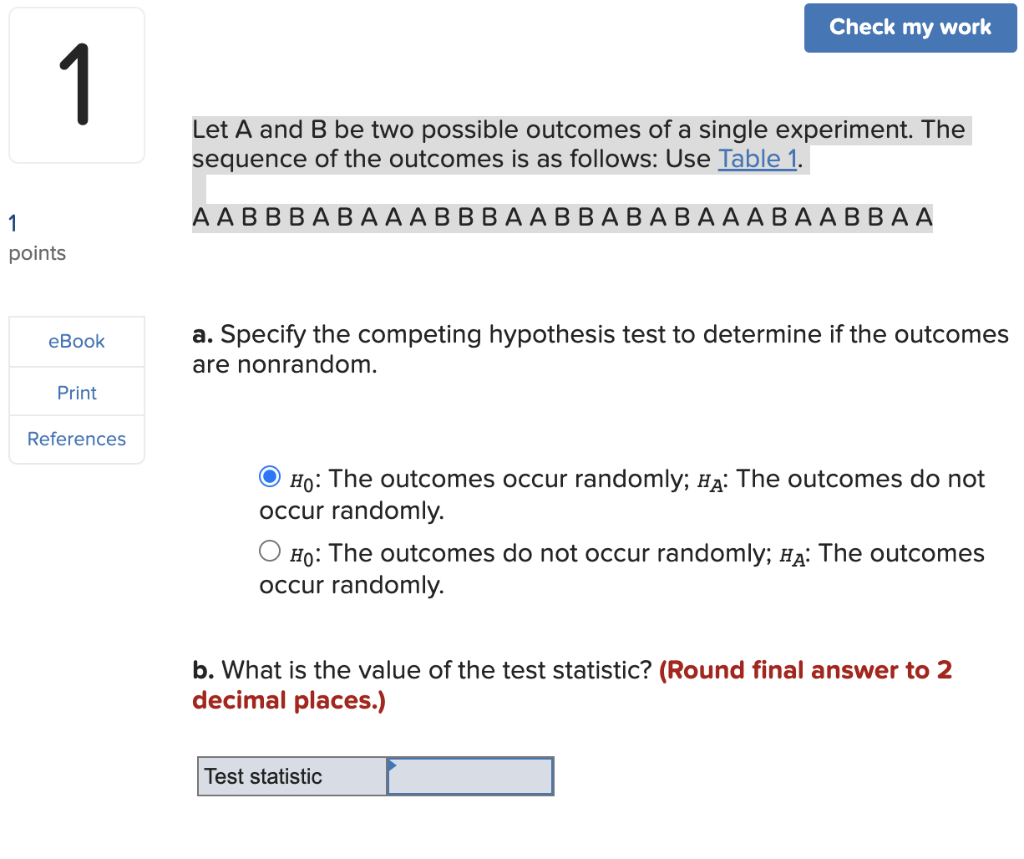Click the points label below the score
1024x859 pixels.
[x=37, y=253]
